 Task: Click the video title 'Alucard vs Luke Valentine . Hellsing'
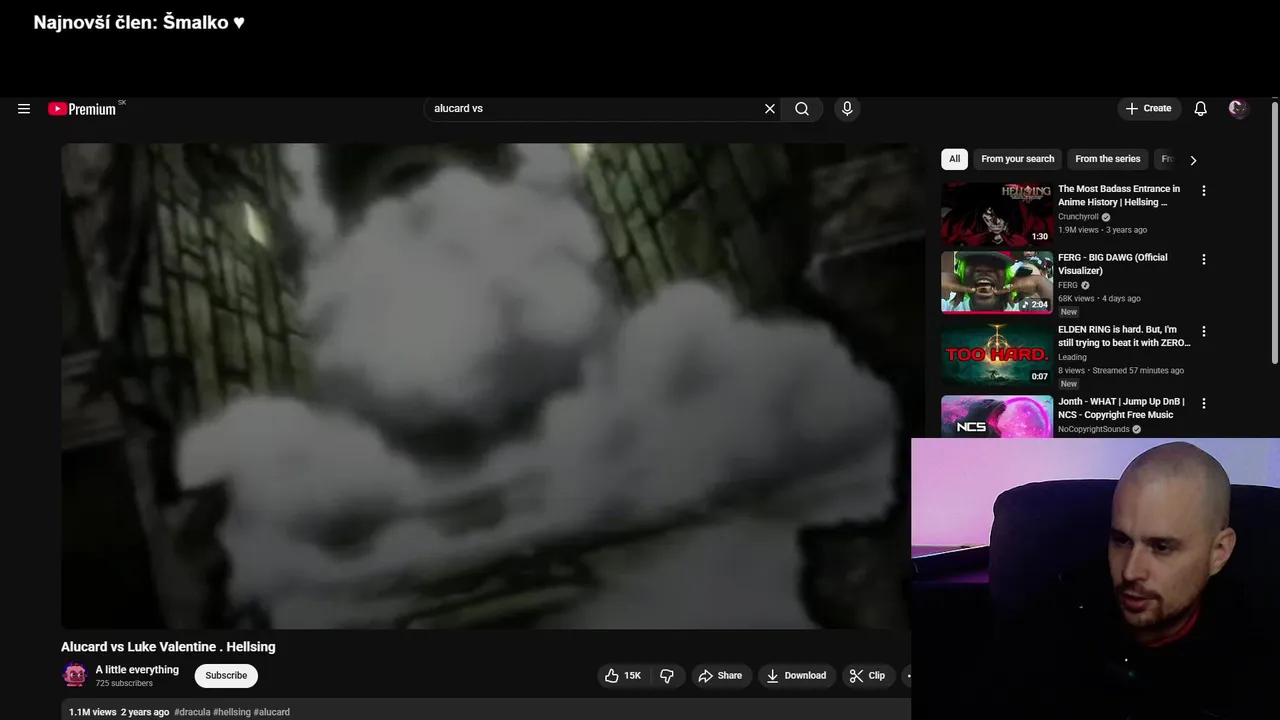point(168,647)
